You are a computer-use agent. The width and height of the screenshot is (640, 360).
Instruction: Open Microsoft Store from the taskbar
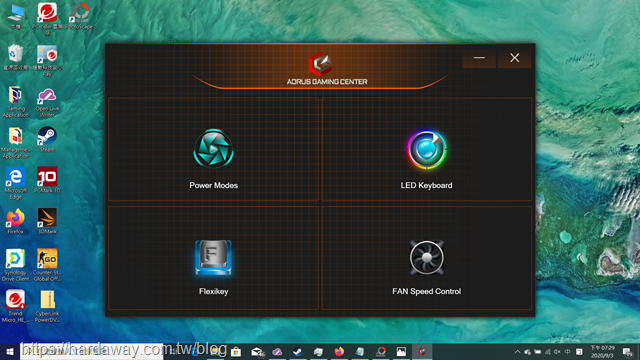(236, 351)
